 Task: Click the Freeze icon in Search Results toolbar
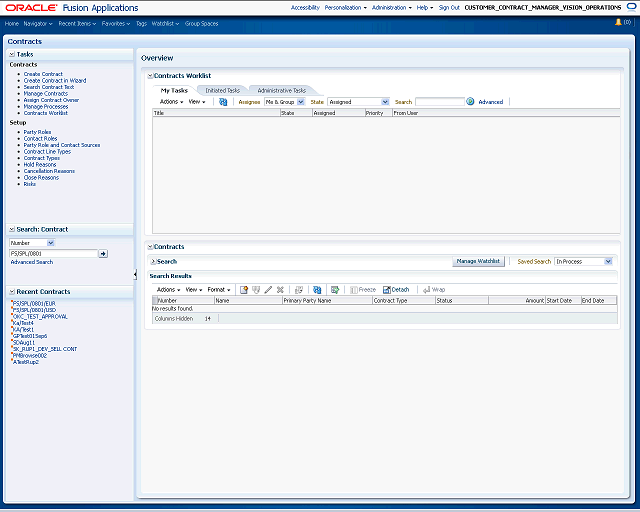point(354,290)
